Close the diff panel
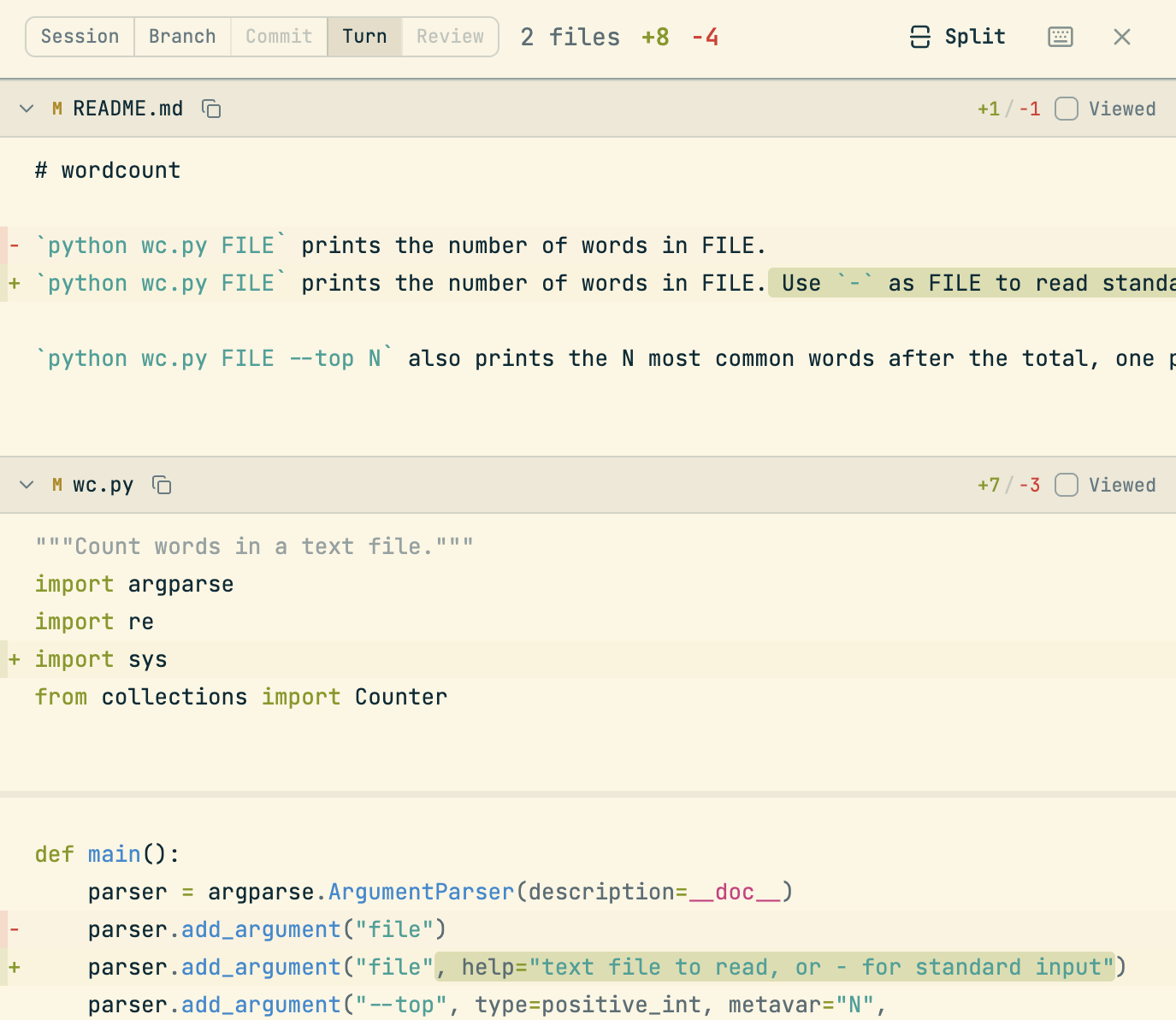The height and width of the screenshot is (1020, 1176). coord(1122,37)
